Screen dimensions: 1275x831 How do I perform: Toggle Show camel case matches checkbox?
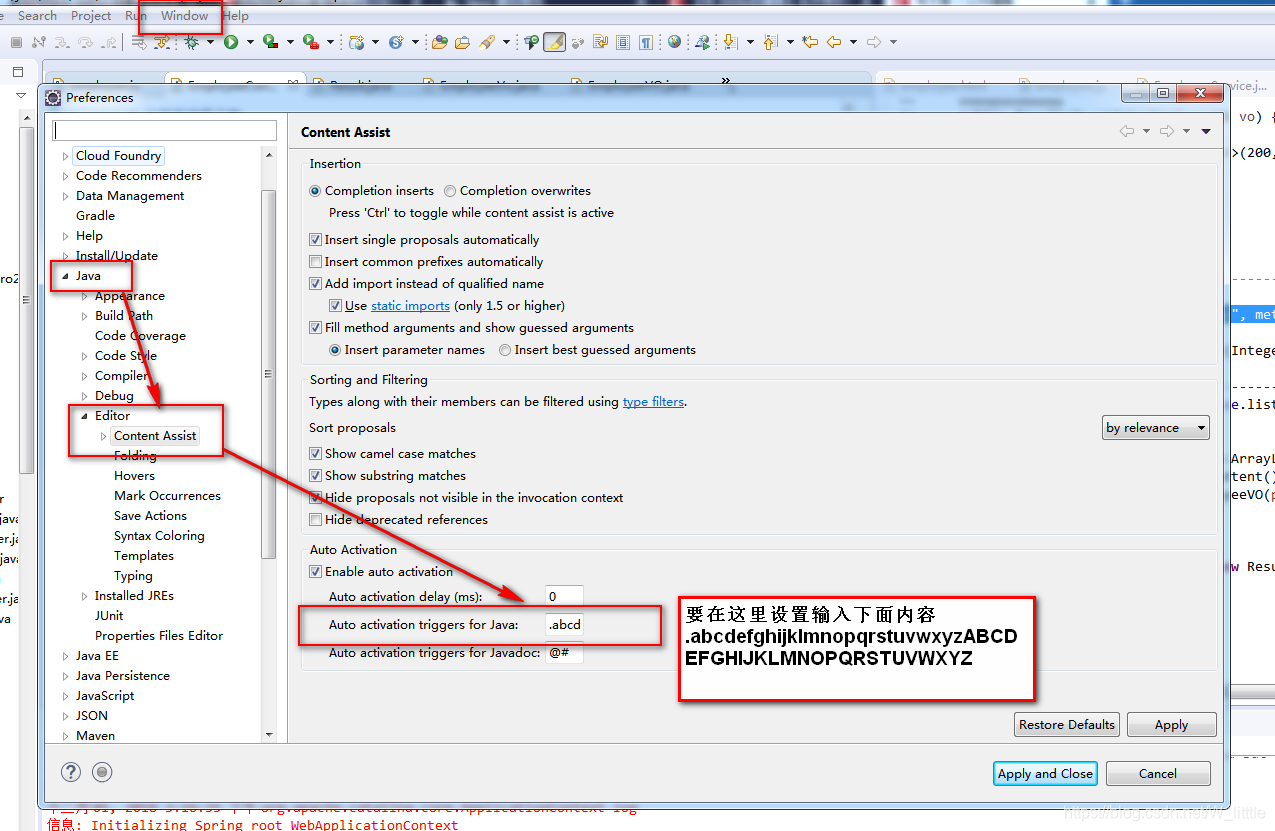tap(316, 454)
